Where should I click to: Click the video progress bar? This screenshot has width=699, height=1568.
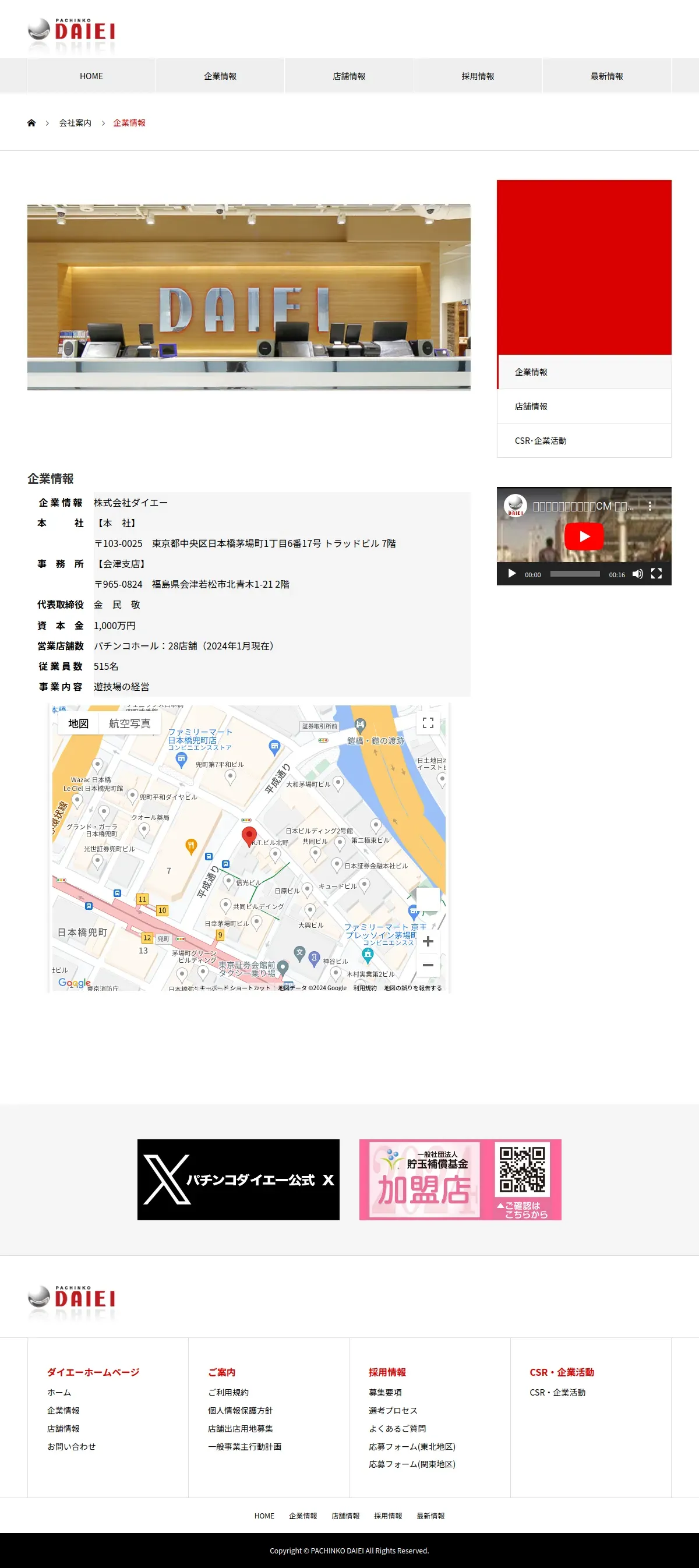(x=575, y=574)
